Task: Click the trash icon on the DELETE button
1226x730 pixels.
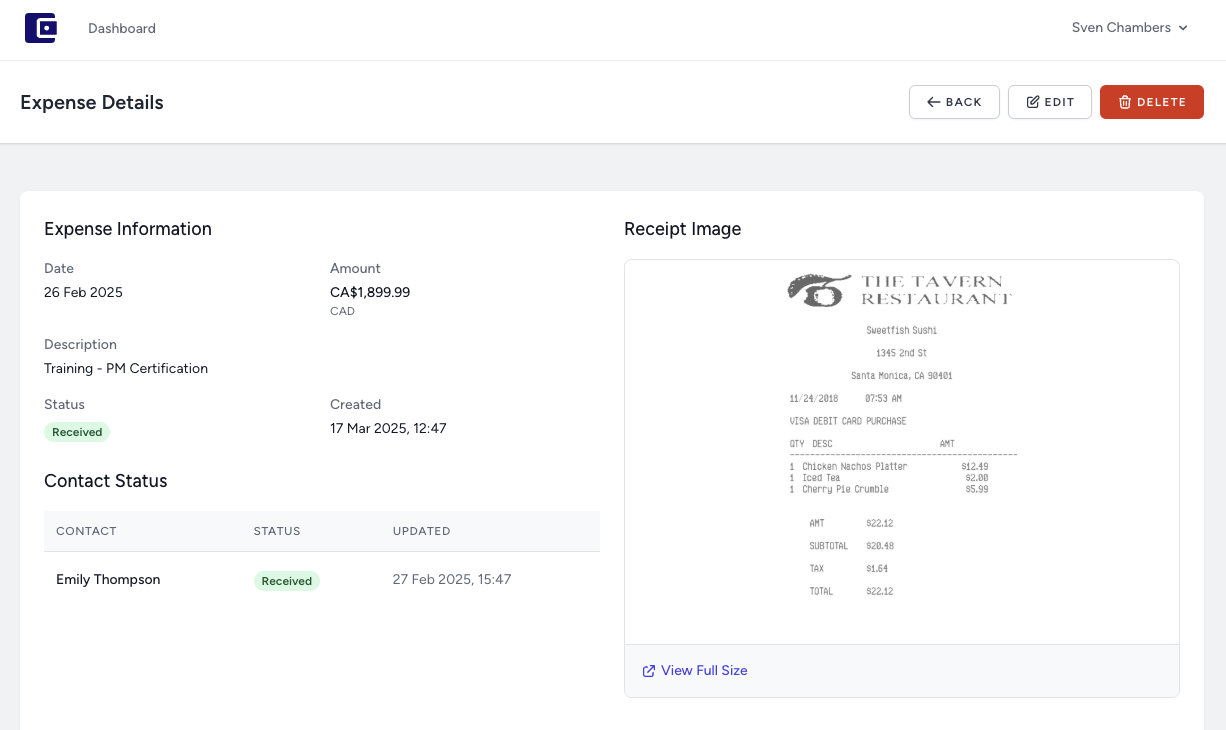Action: point(1124,101)
